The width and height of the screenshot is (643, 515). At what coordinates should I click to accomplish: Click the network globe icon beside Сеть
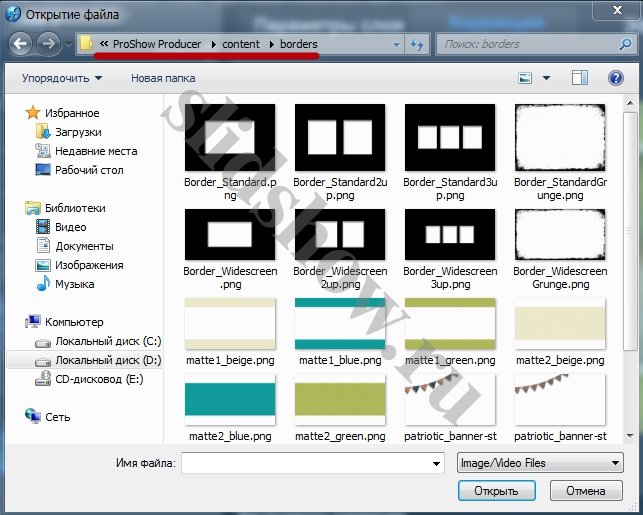tap(32, 416)
